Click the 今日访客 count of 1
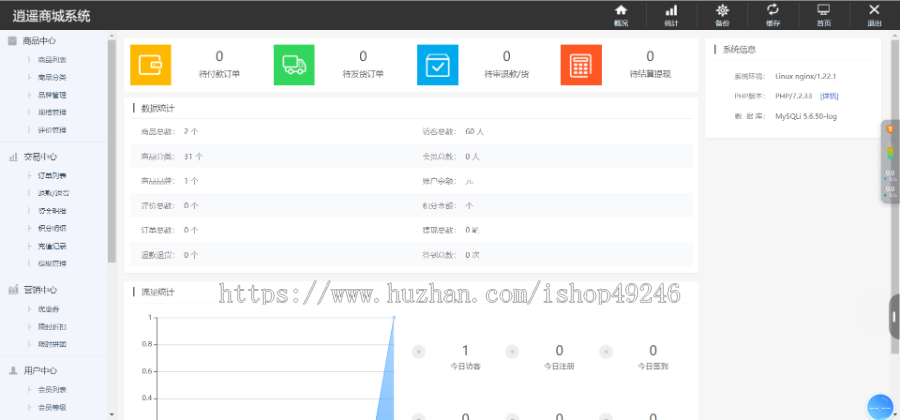The width and height of the screenshot is (900, 420). tap(465, 351)
